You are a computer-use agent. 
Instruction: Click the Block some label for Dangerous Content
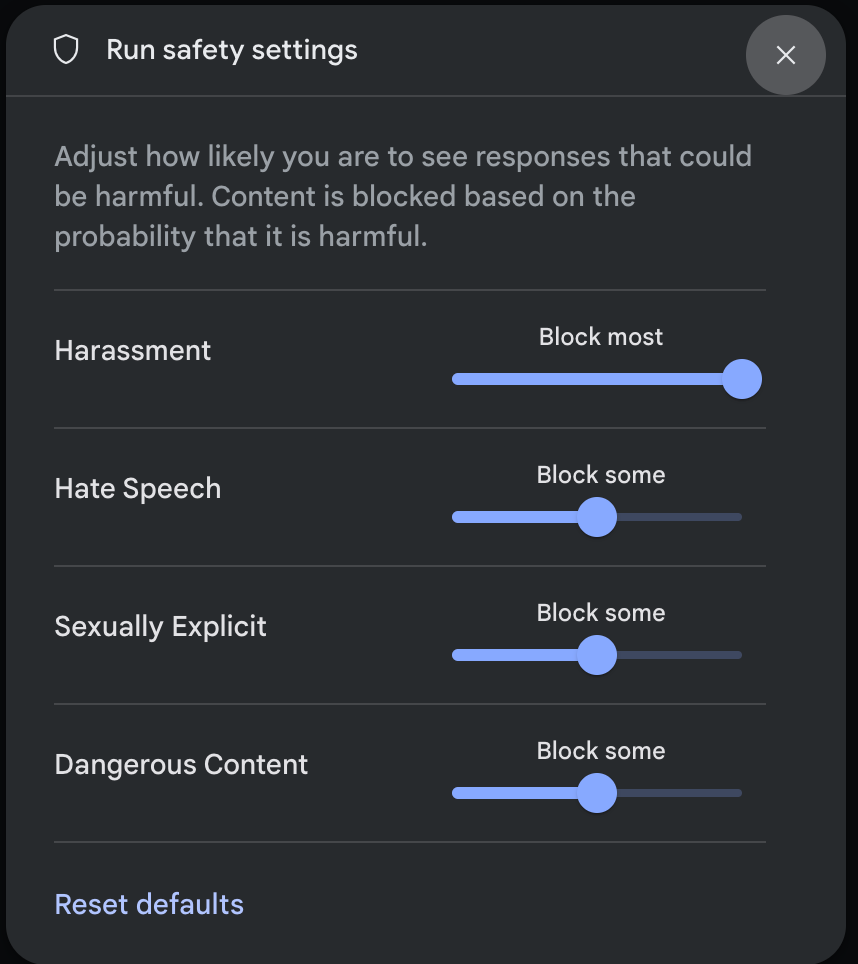600,751
